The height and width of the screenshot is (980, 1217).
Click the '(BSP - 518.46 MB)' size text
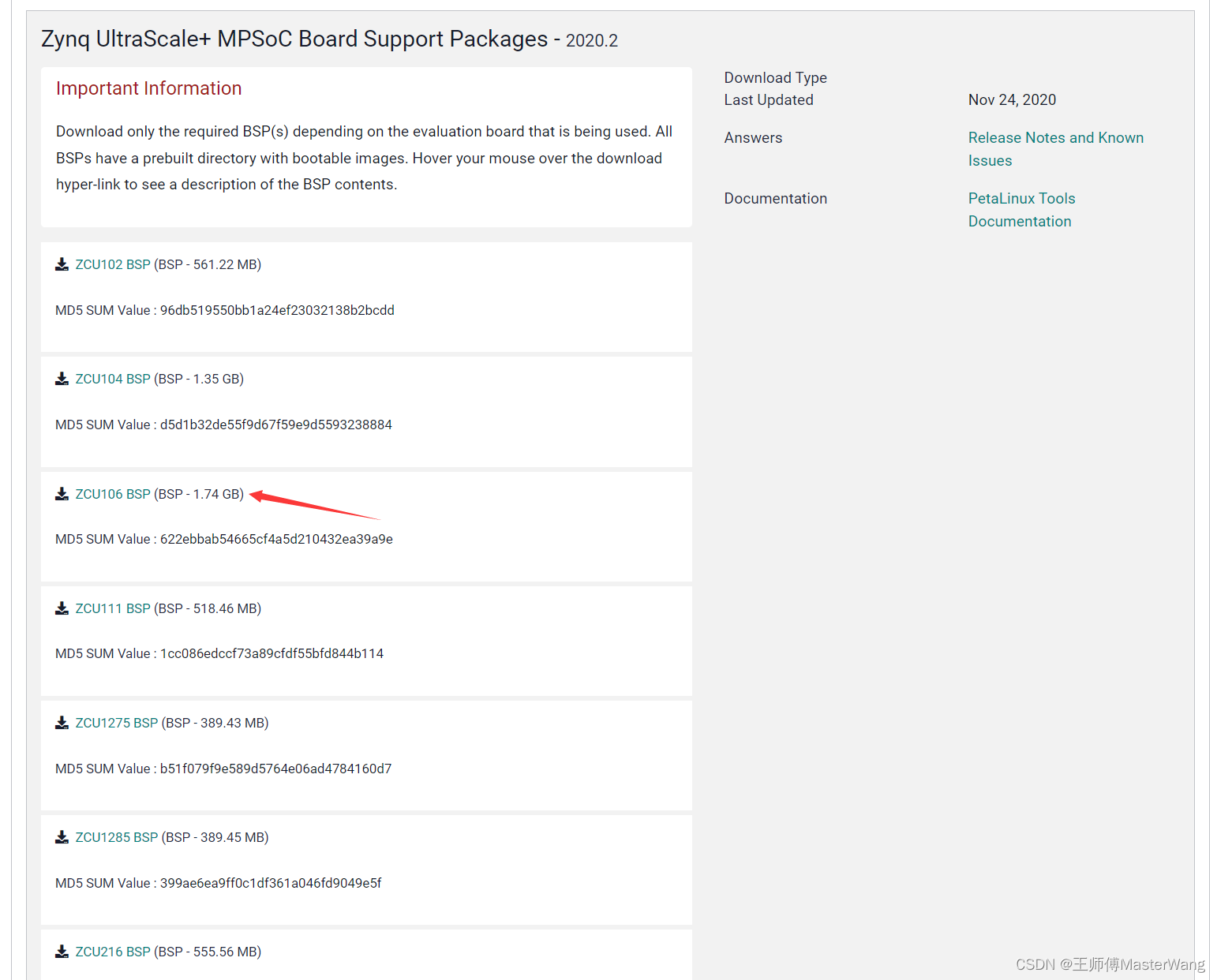click(208, 608)
